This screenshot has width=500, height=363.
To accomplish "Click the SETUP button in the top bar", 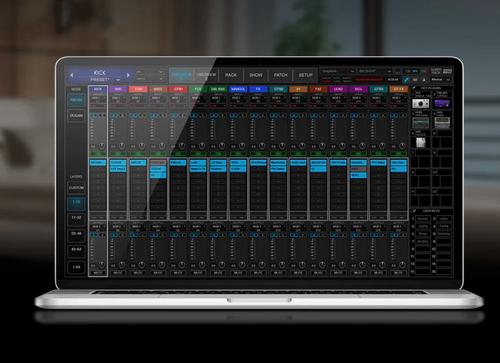I will 305,75.
